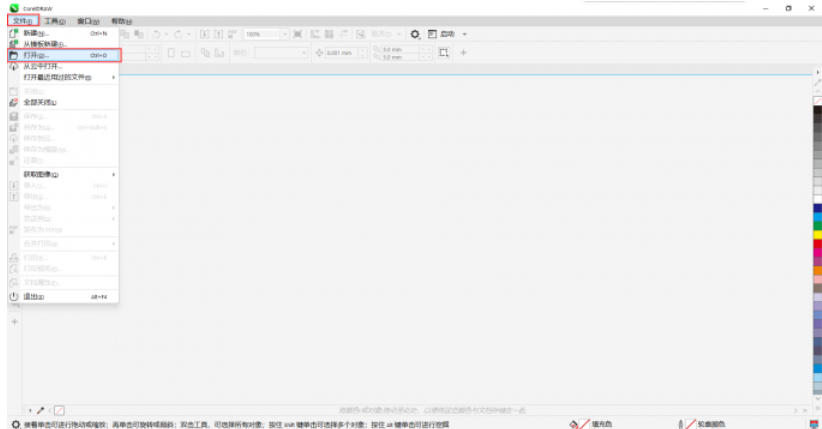The height and width of the screenshot is (429, 822).
Task: Click the paste icon in standard toolbar
Action: pyautogui.click(x=139, y=34)
